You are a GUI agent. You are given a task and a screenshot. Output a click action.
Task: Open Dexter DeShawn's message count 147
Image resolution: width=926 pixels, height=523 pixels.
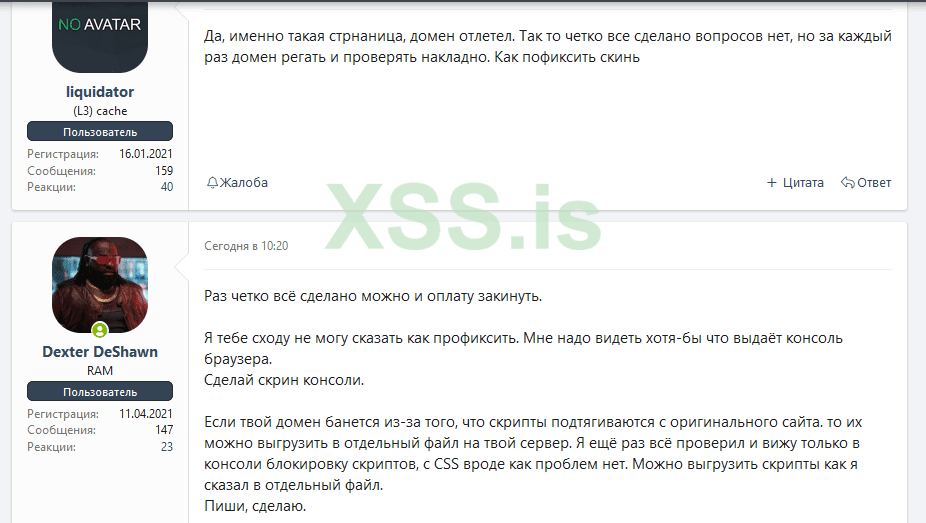pyautogui.click(x=164, y=430)
